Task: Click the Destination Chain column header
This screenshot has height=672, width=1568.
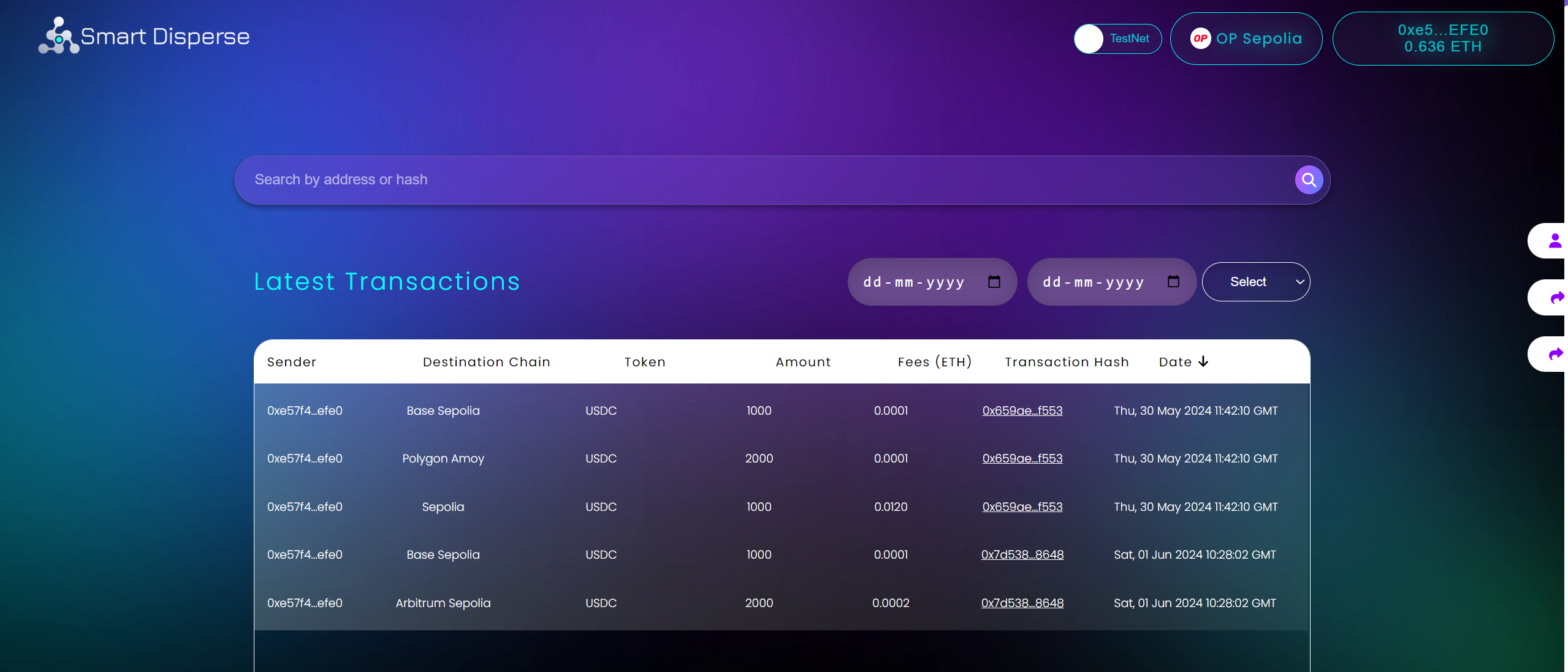Action: click(486, 362)
